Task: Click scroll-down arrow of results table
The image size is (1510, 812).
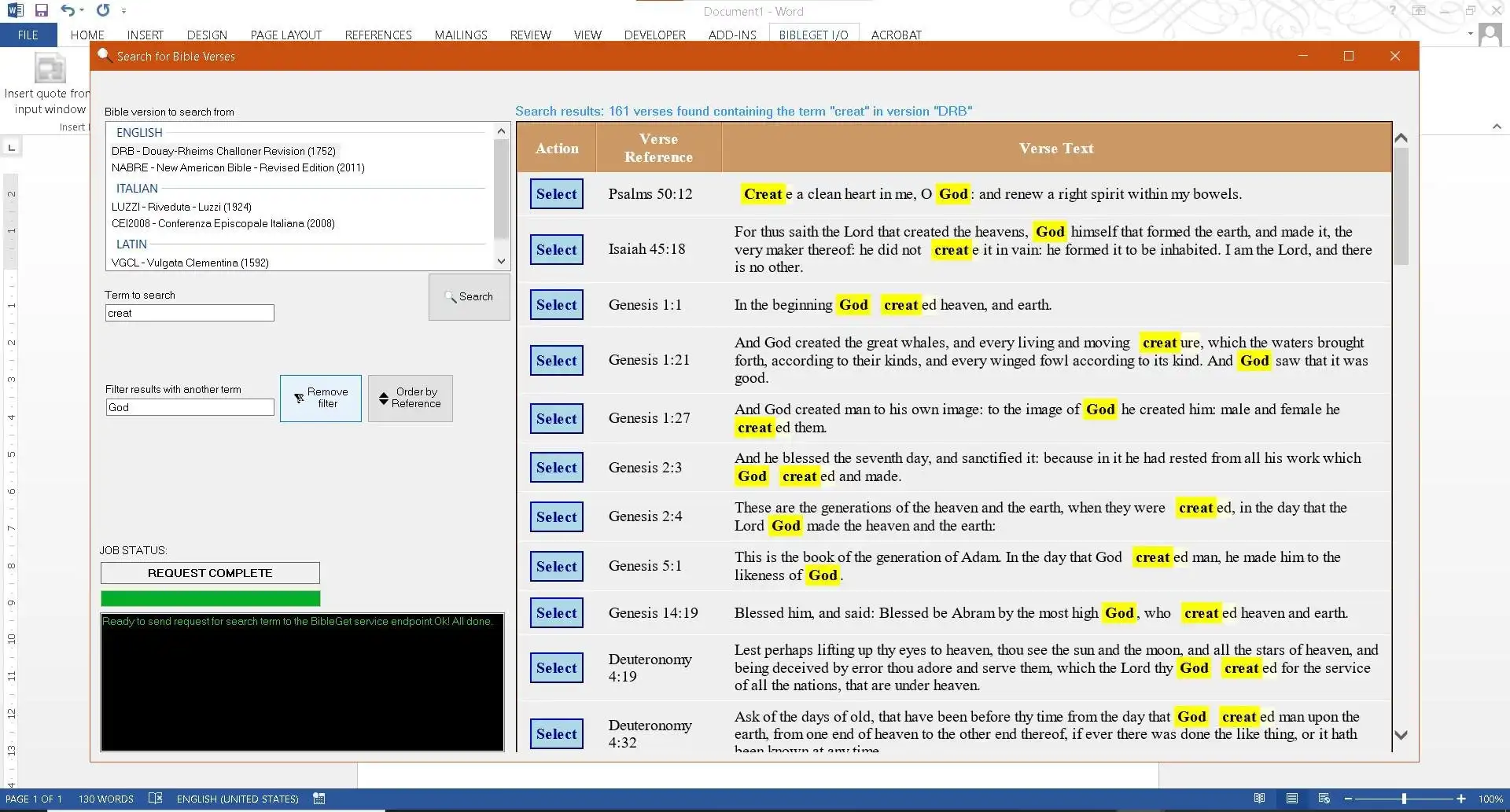Action: (1401, 735)
